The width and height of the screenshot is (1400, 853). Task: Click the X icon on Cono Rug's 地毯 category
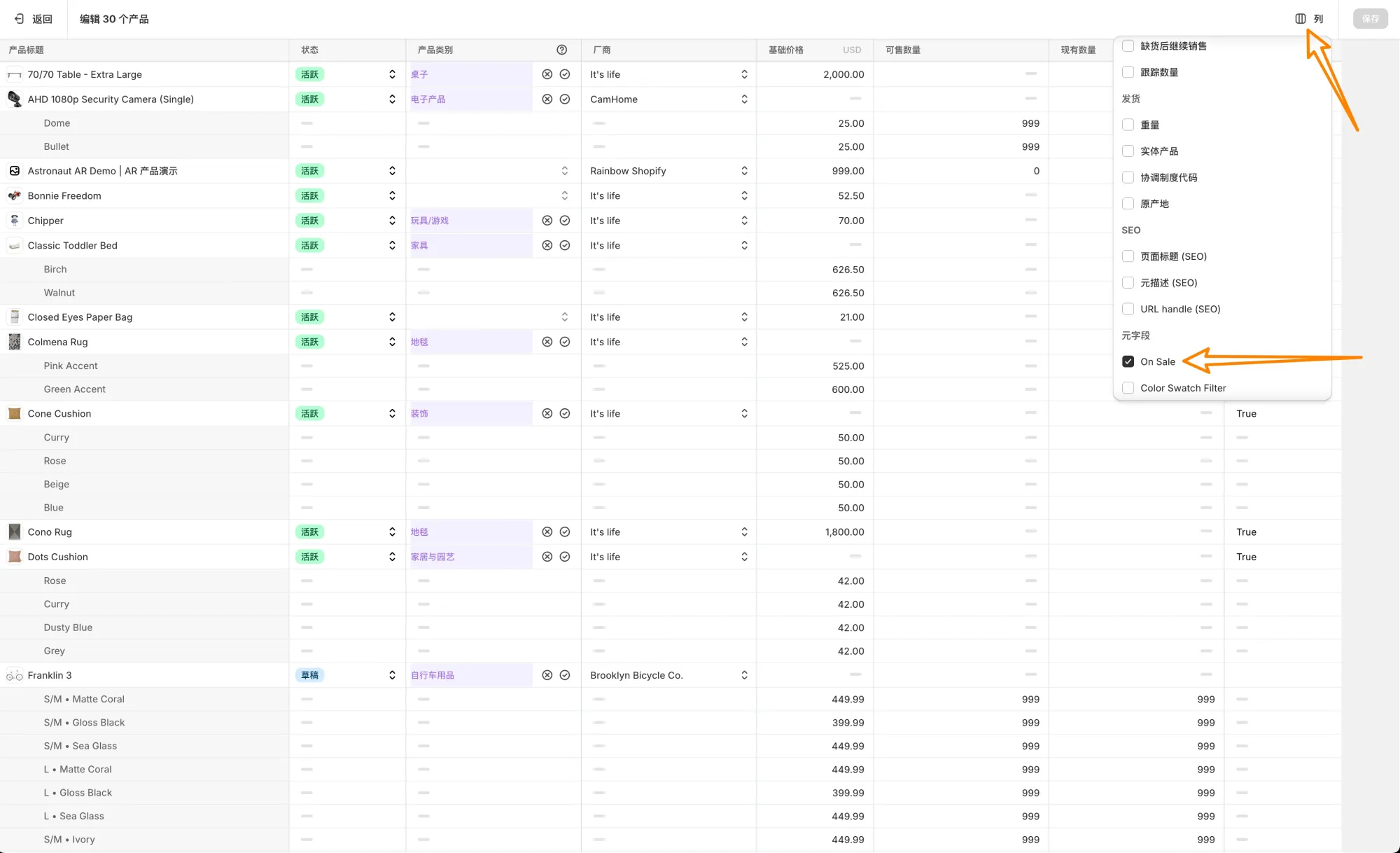pos(547,532)
